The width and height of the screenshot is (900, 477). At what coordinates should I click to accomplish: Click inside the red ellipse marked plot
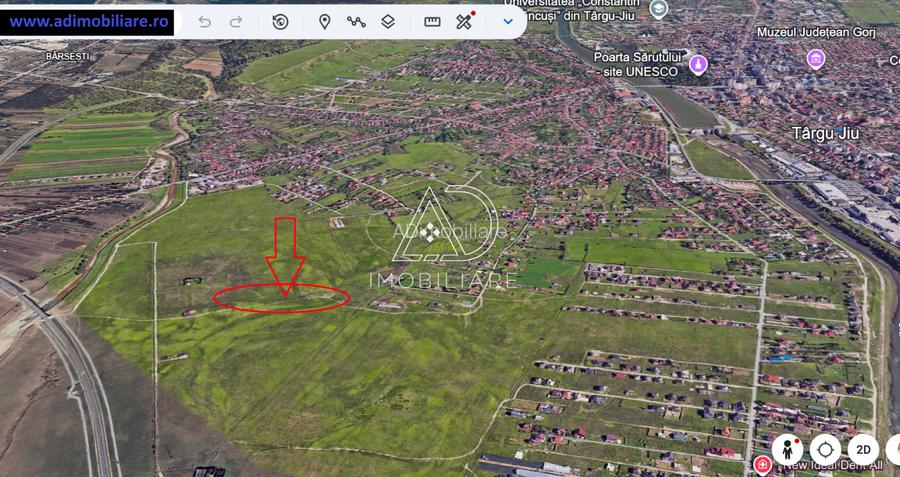[281, 298]
